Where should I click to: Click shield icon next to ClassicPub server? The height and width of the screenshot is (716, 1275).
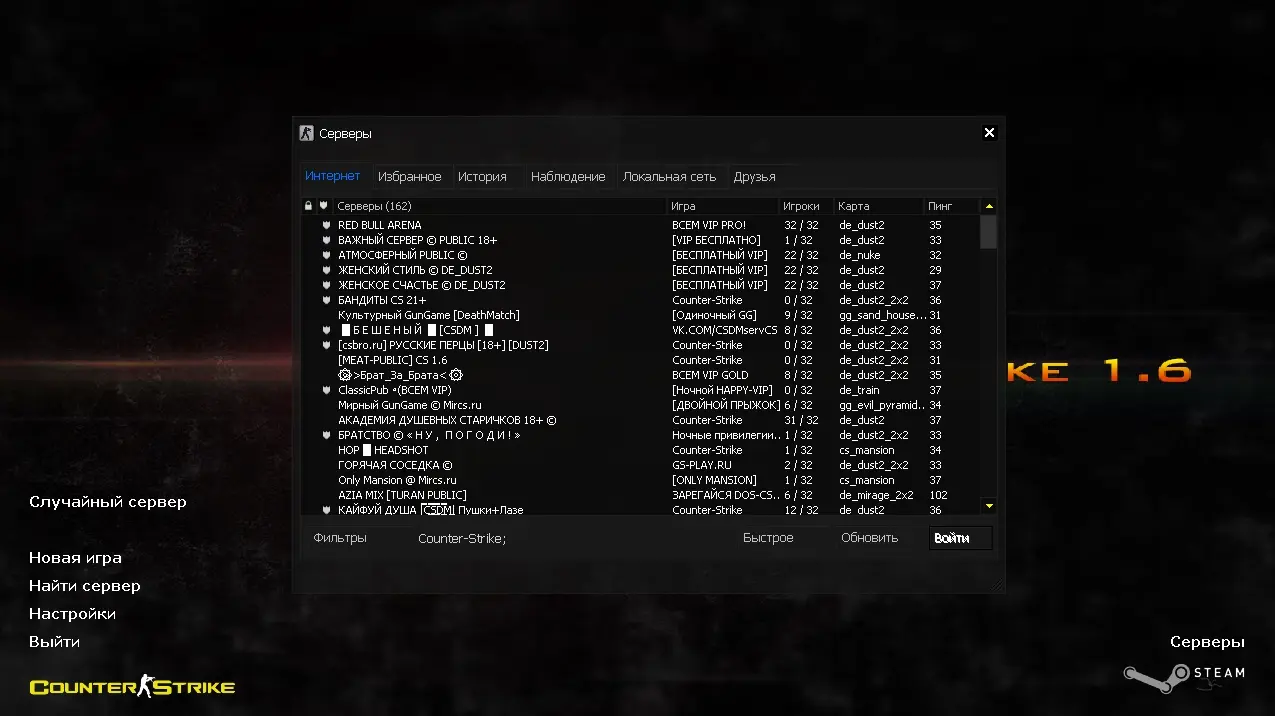click(x=326, y=391)
